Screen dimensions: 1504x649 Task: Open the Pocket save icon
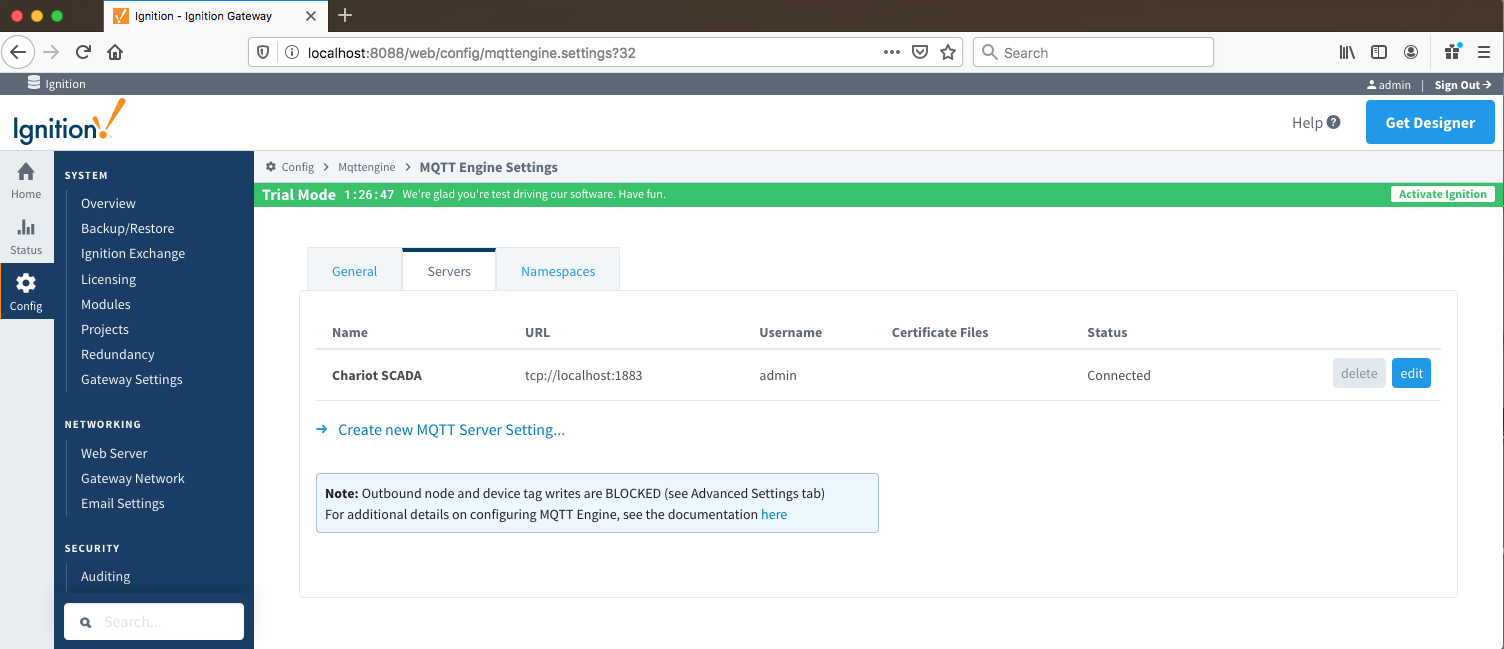click(x=920, y=52)
